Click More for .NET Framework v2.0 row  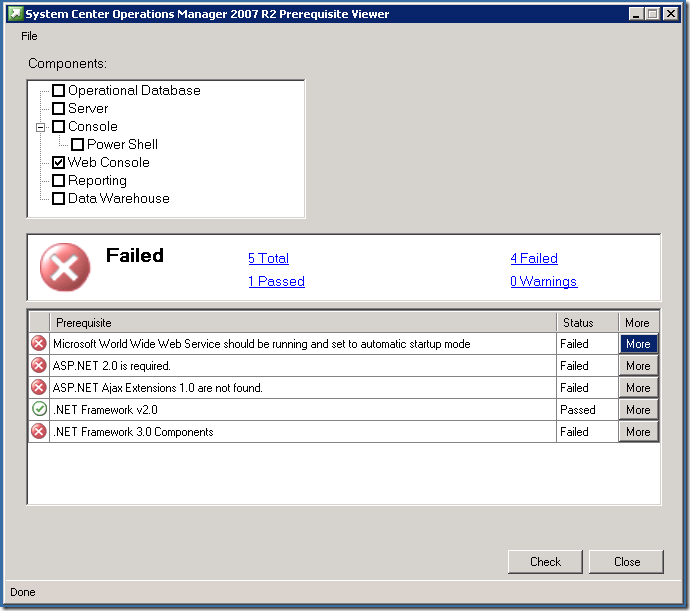pyautogui.click(x=639, y=410)
